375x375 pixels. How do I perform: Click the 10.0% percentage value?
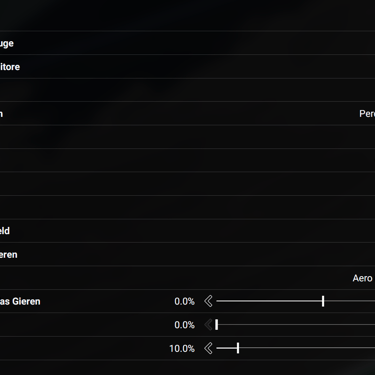tap(182, 348)
